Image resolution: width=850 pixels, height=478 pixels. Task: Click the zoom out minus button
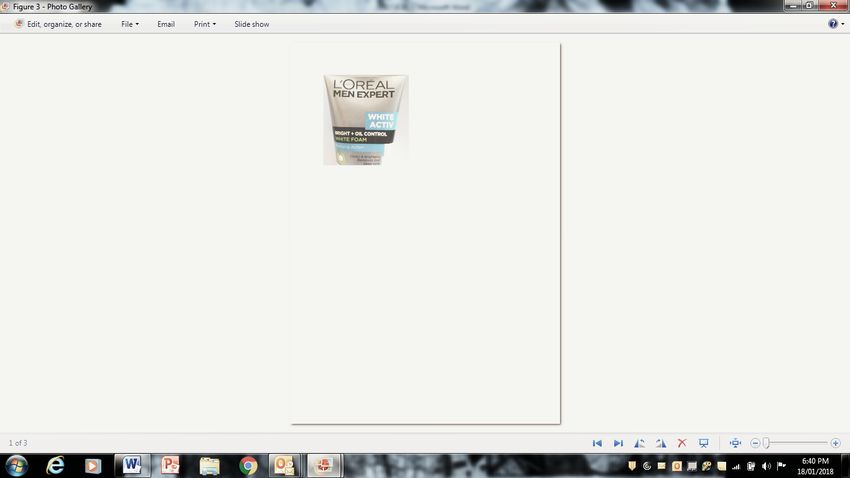tap(755, 443)
